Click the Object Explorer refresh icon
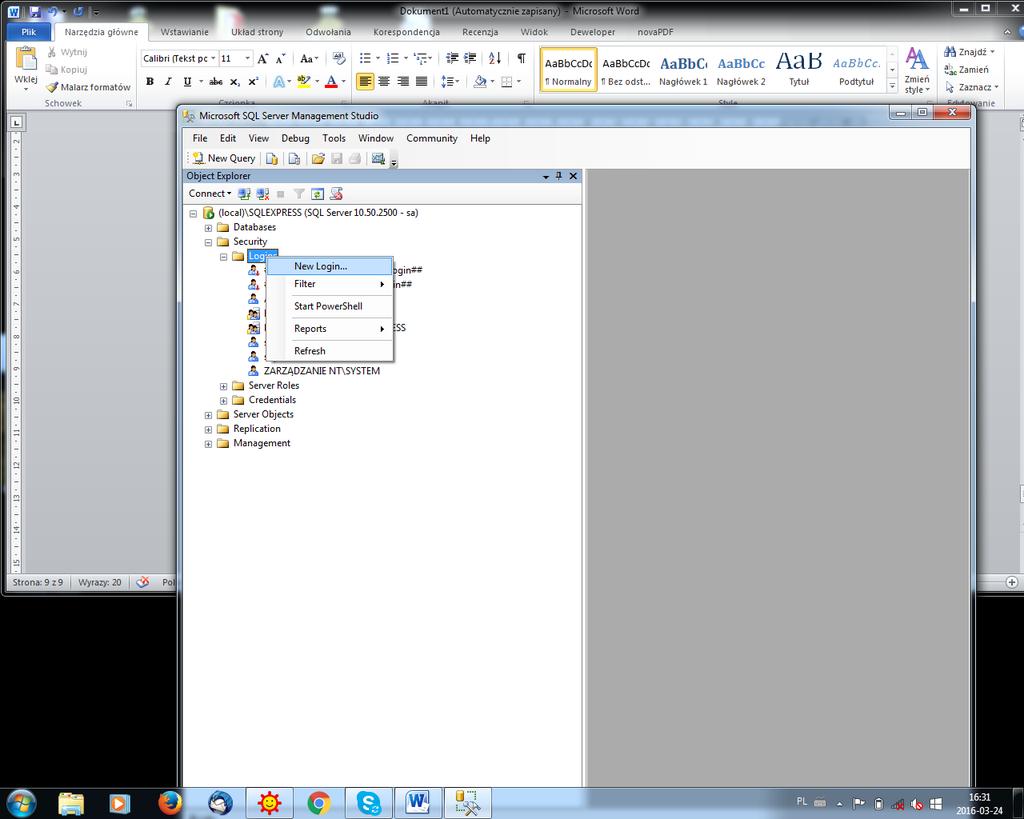 [317, 194]
